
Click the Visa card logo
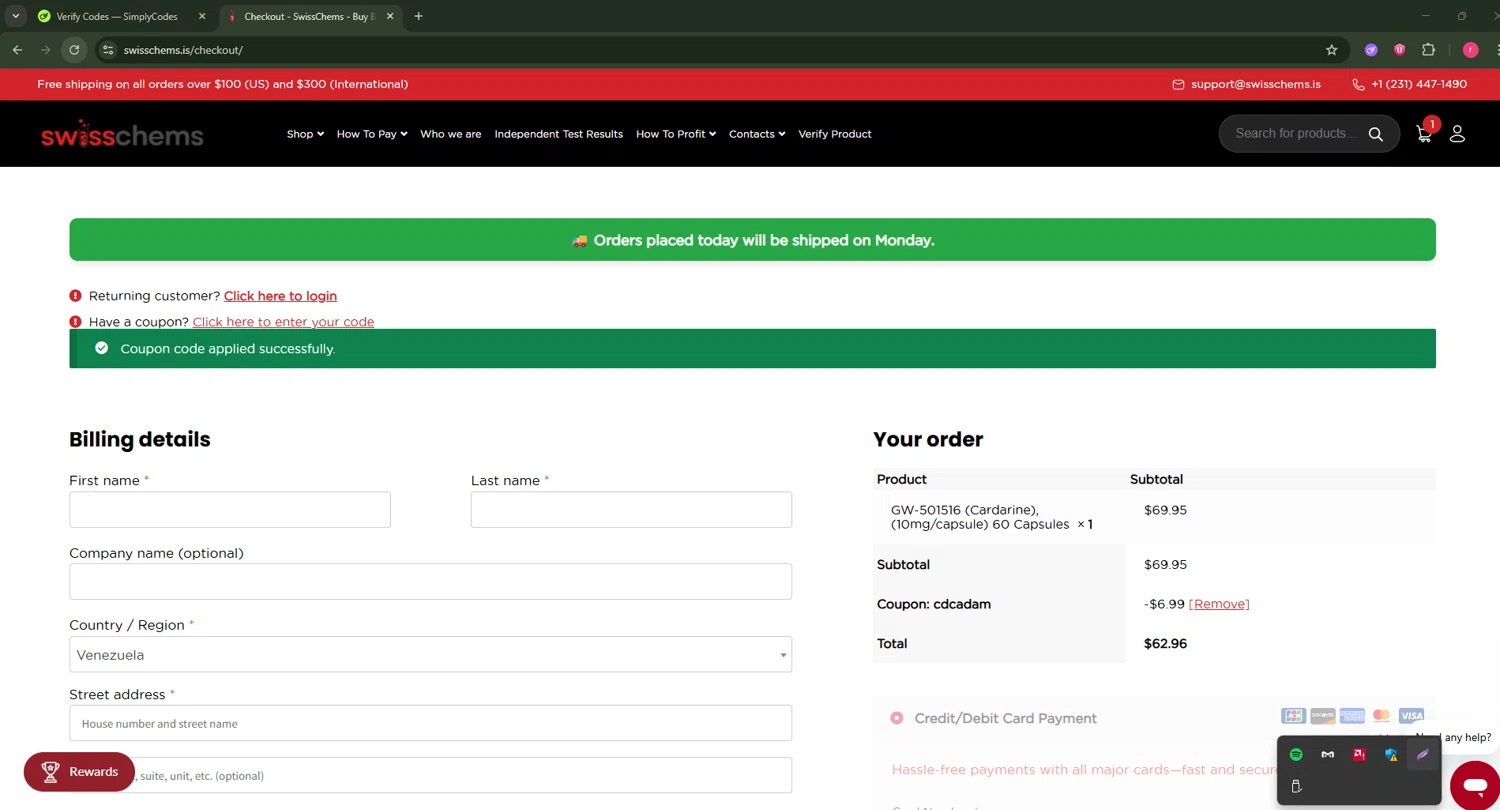pyautogui.click(x=1411, y=716)
